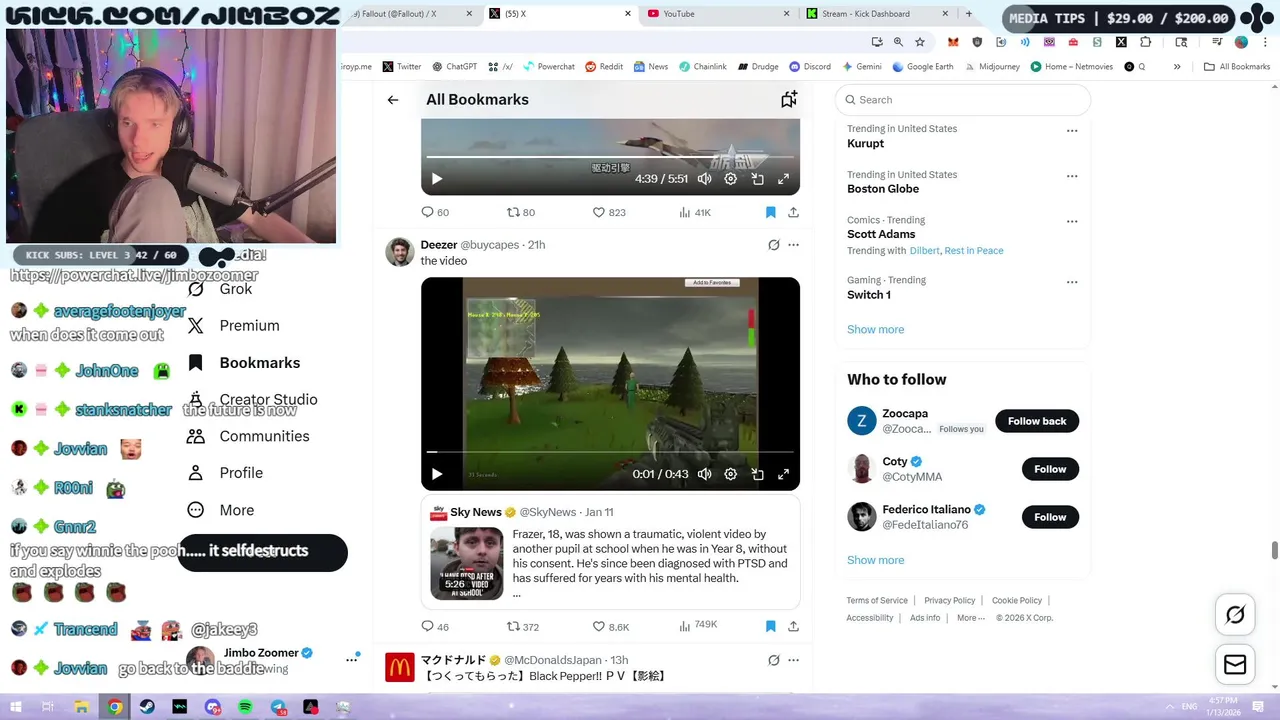The width and height of the screenshot is (1280, 720).
Task: Open the quoted Sky News post
Action: click(x=610, y=552)
